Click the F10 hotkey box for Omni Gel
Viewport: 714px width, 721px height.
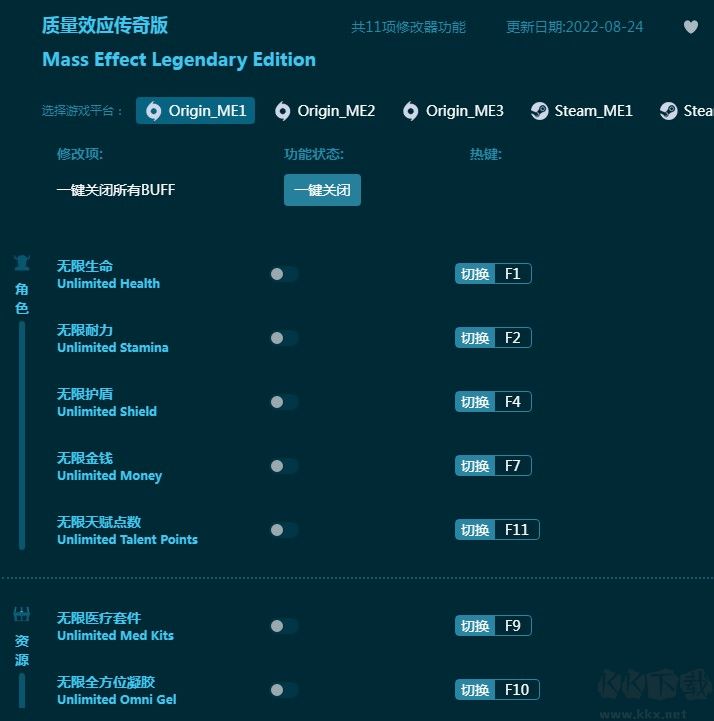[x=516, y=690]
